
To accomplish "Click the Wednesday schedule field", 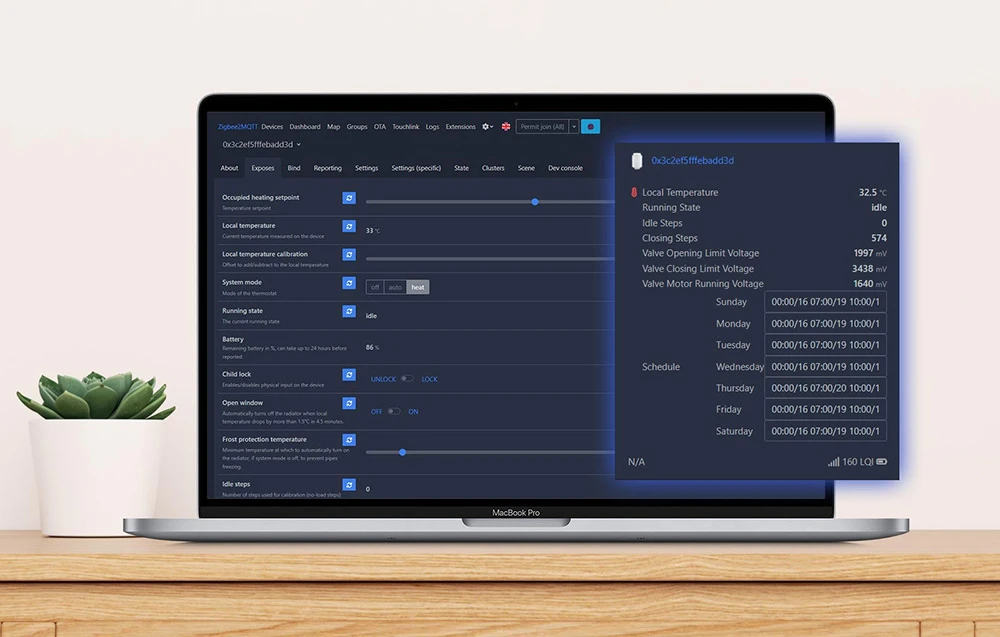I will 825,367.
